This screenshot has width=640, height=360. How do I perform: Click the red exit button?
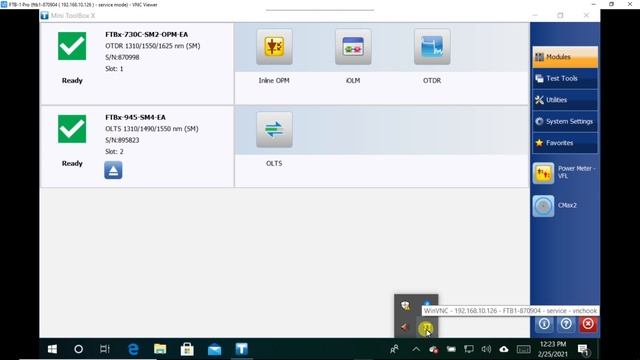click(588, 324)
